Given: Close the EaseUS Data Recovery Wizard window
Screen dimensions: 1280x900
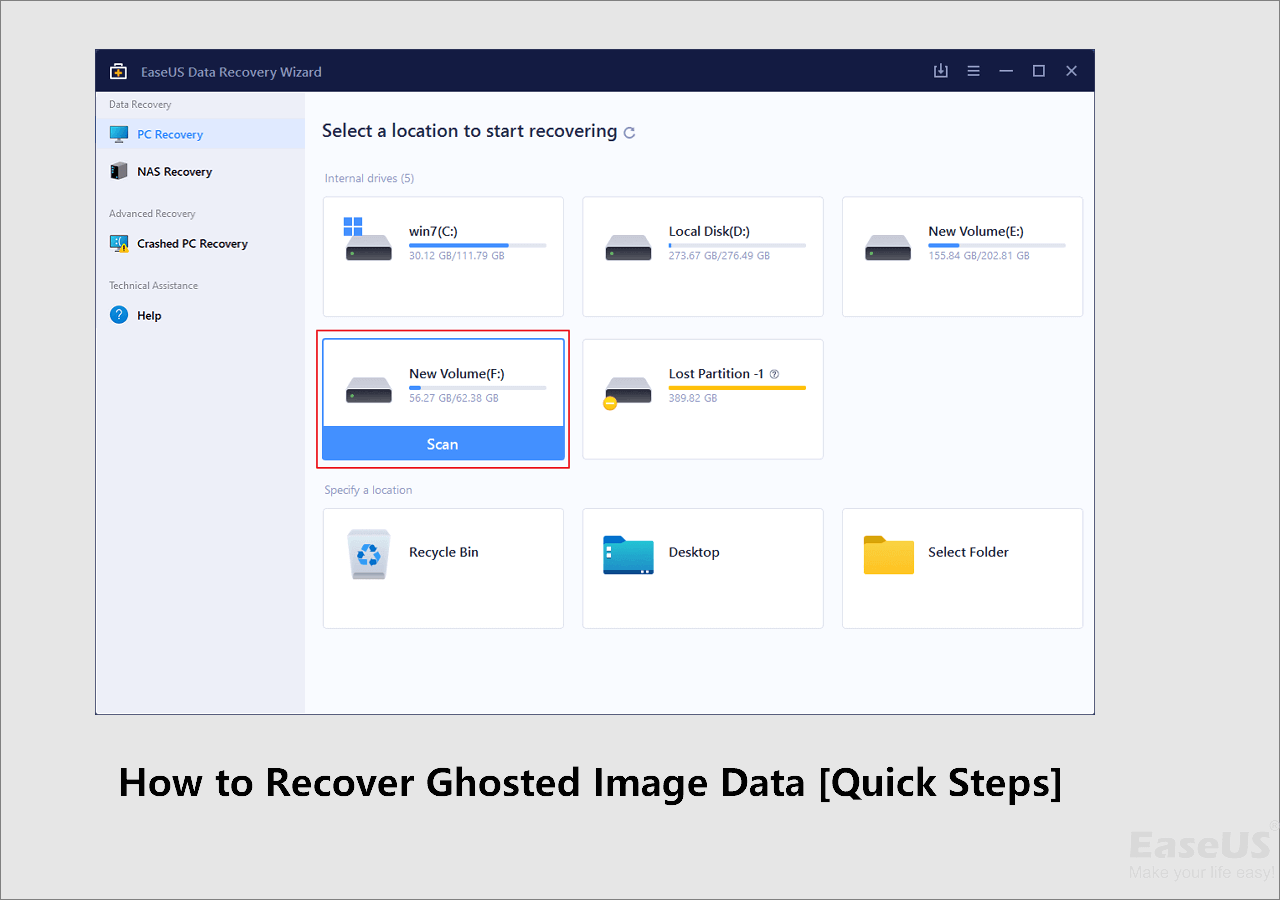Looking at the screenshot, I should point(1072,71).
